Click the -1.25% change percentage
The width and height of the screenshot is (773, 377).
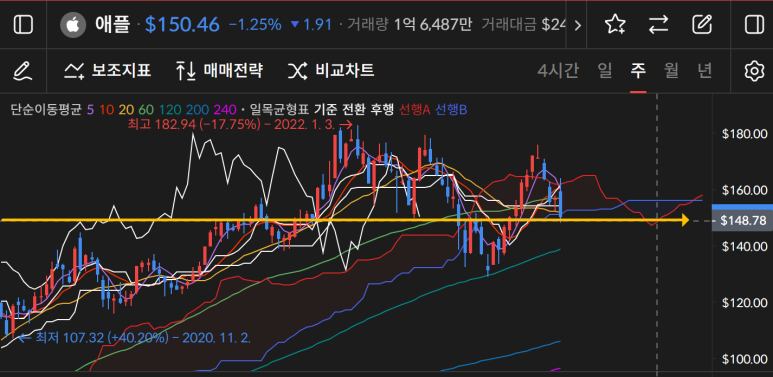click(x=255, y=25)
